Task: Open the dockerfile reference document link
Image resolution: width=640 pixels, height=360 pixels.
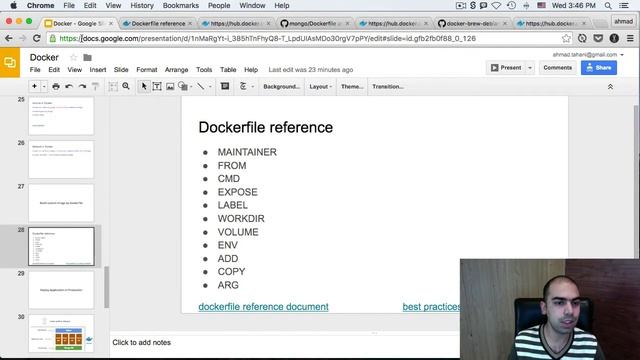Action: 263,307
